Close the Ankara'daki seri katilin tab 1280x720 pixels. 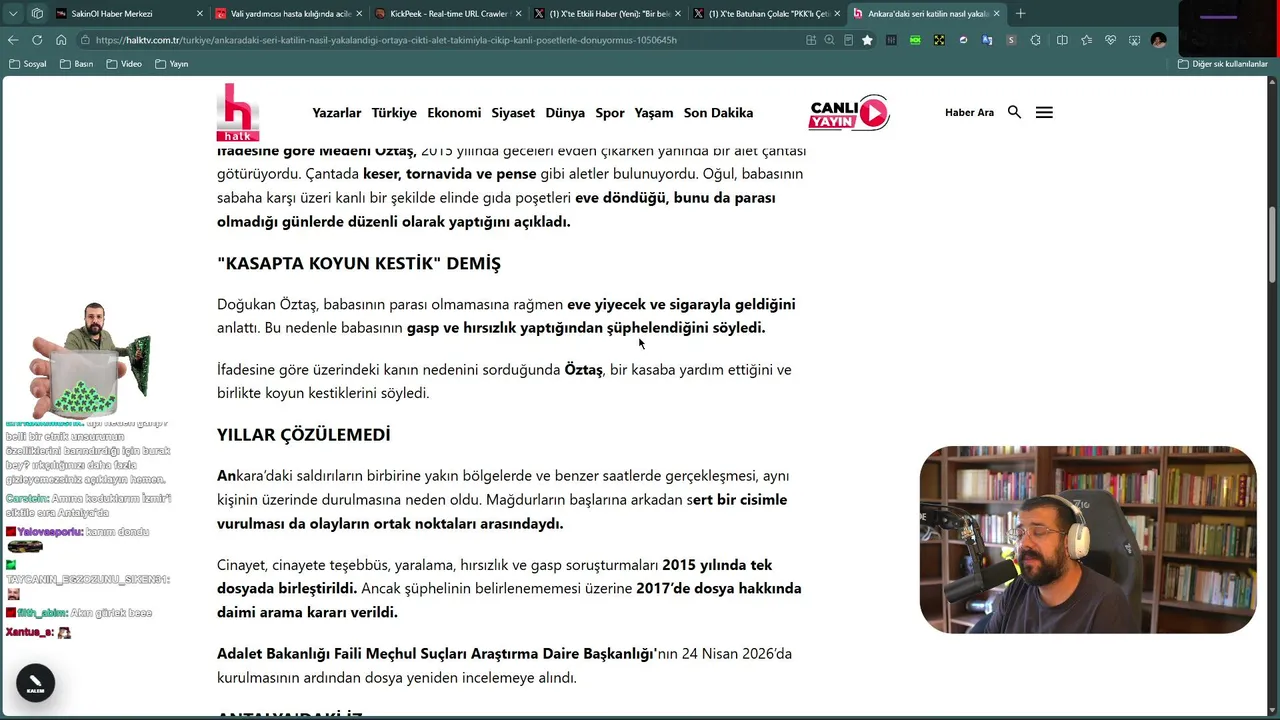click(996, 14)
